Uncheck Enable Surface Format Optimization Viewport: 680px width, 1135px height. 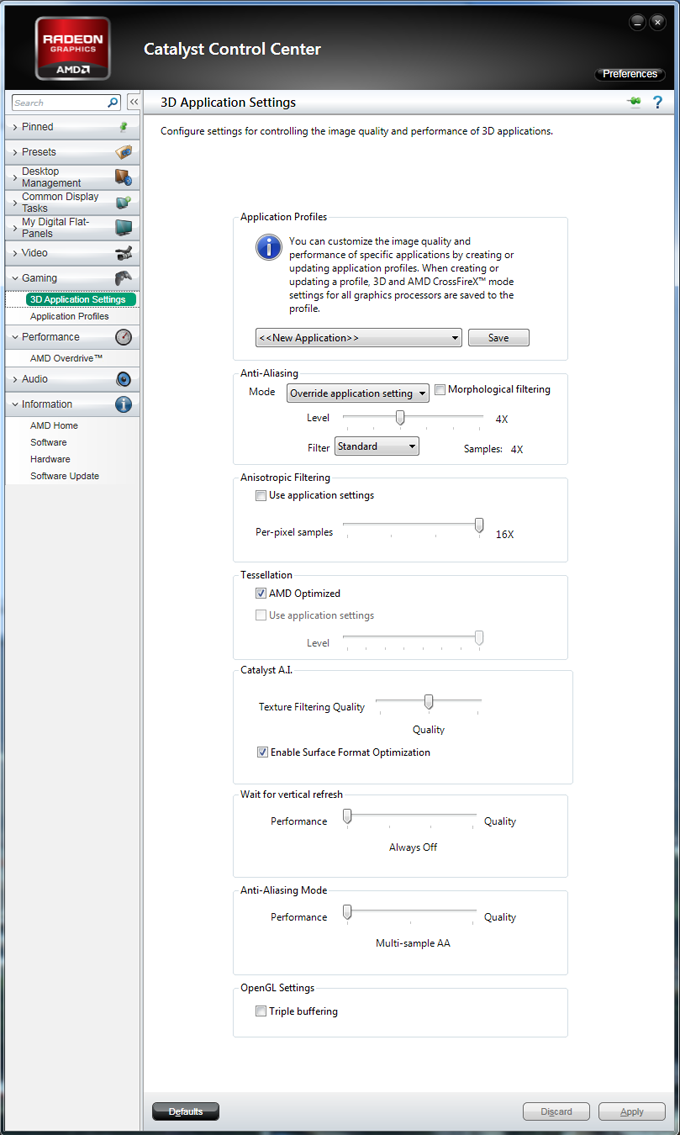[x=262, y=753]
